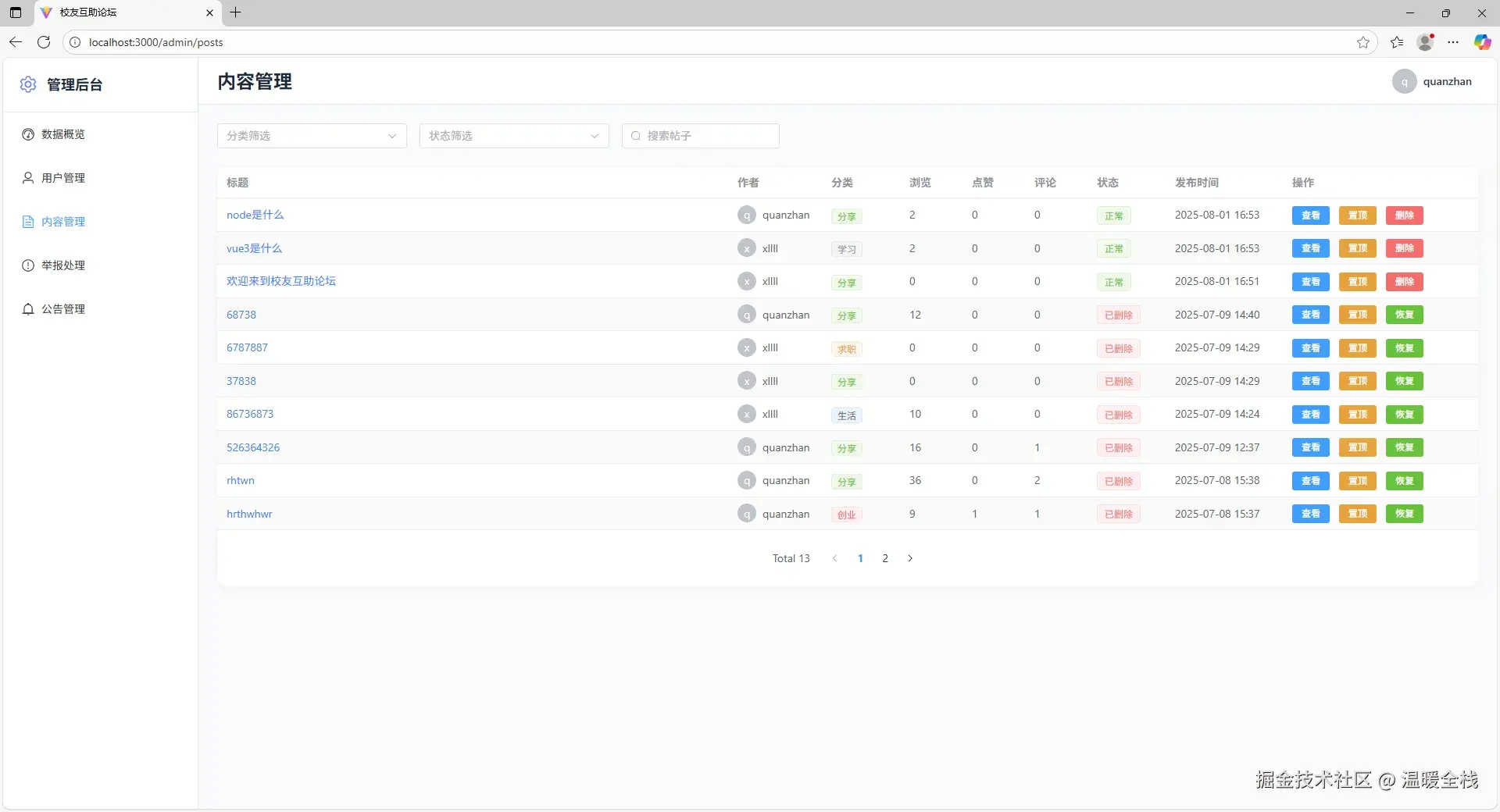This screenshot has width=1500, height=812.
Task: Go to previous page arrow in pagination
Action: click(835, 558)
